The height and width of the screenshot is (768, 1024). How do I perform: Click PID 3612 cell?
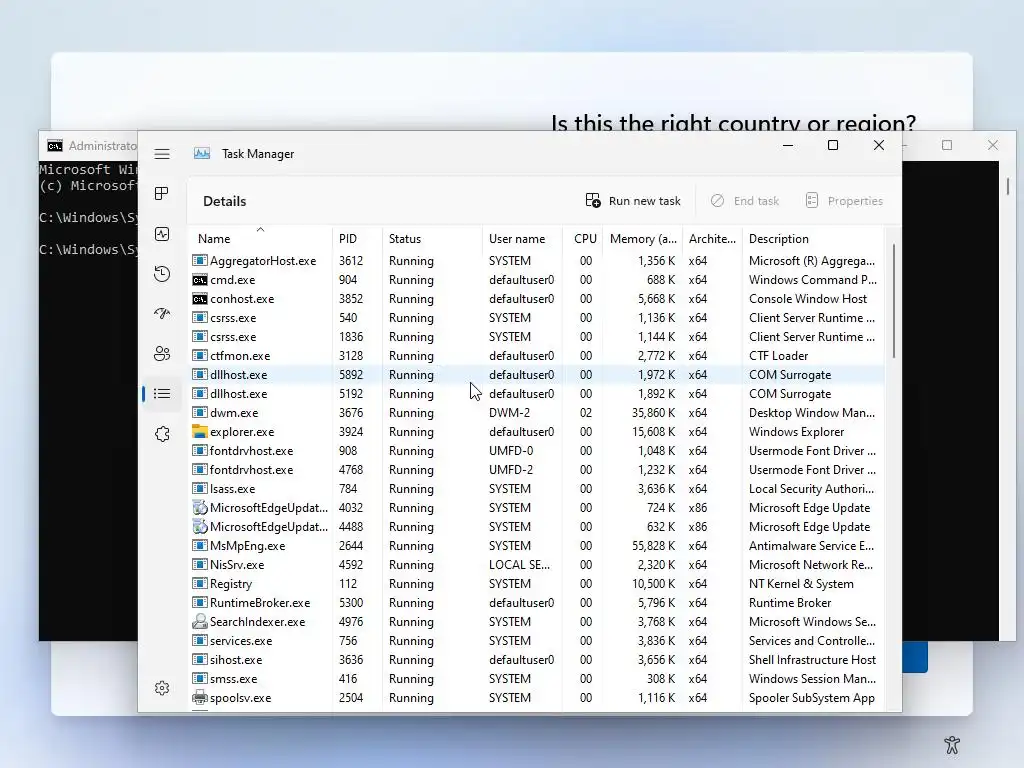(x=351, y=261)
